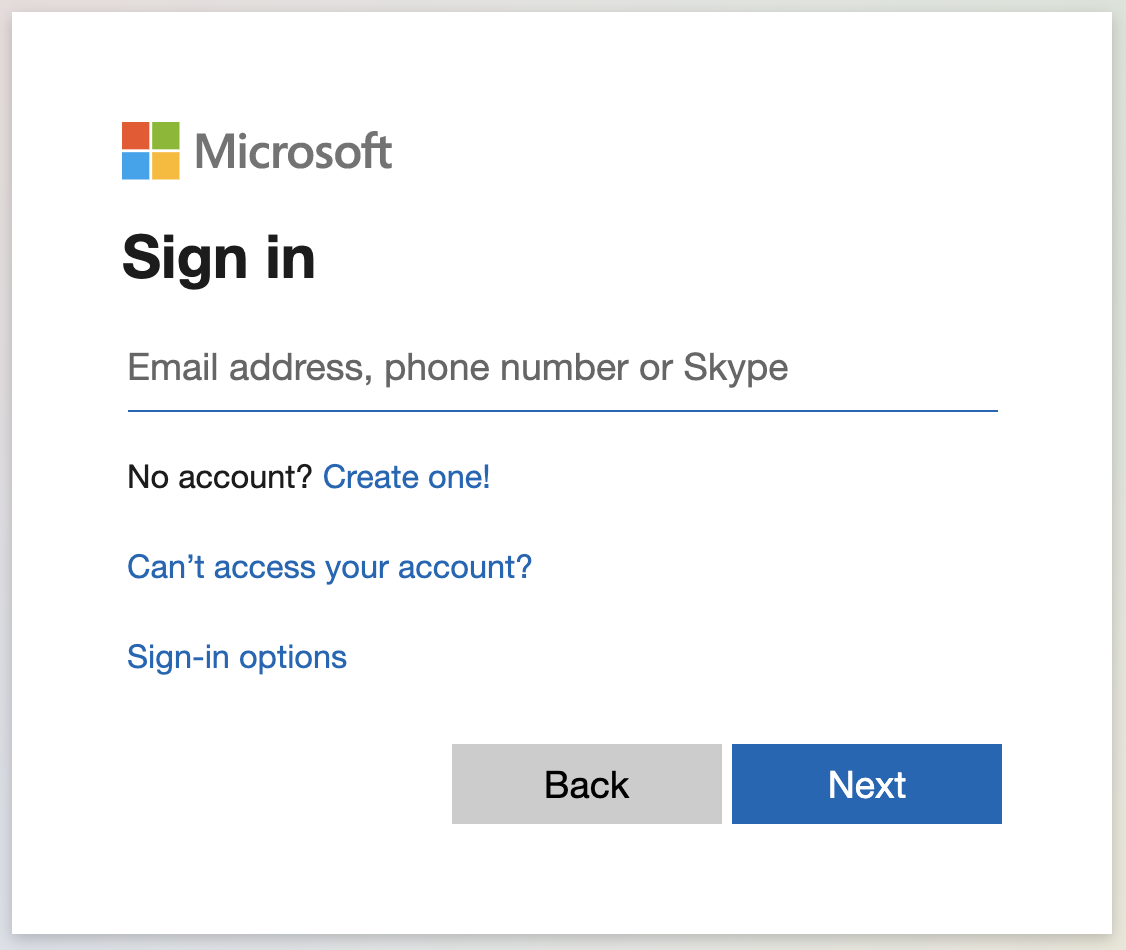Click the placeholder text in the email field
The image size is (1126, 950).
pos(457,367)
